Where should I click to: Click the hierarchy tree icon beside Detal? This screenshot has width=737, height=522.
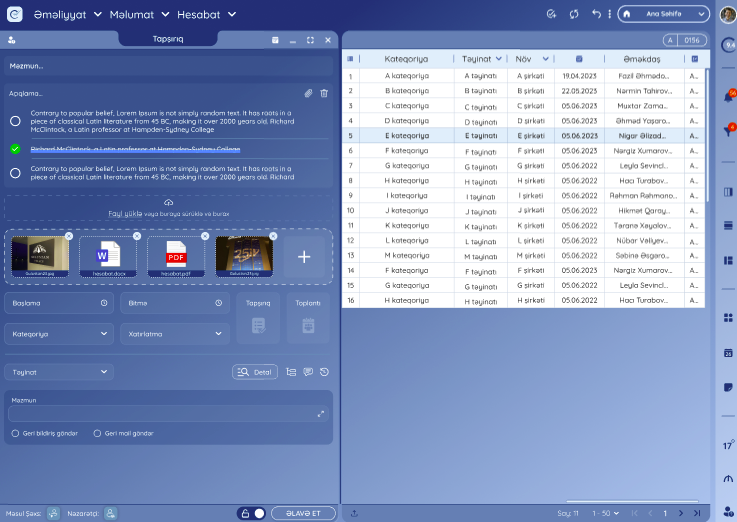coord(292,372)
